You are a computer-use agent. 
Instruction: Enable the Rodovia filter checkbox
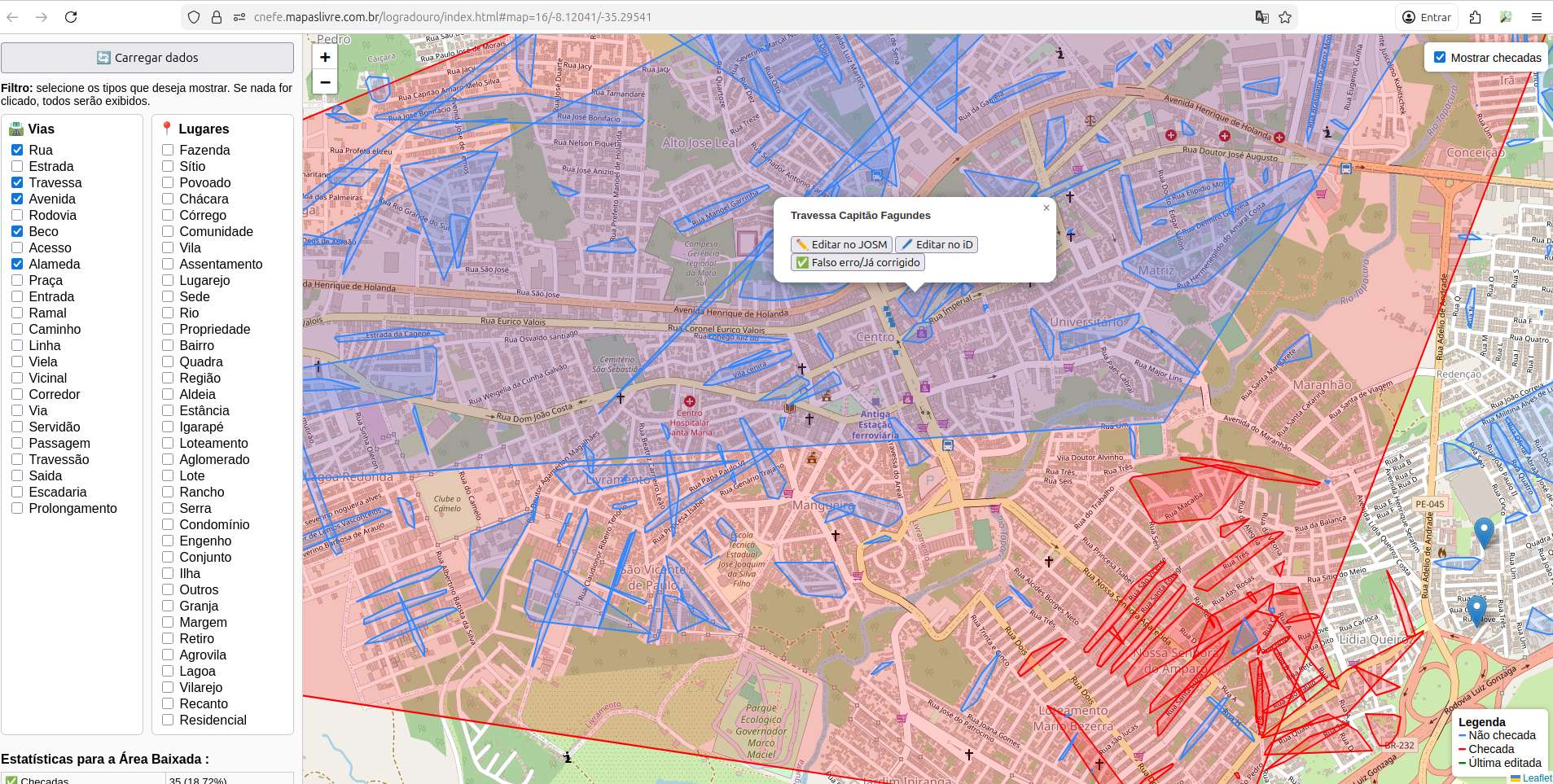coord(17,215)
